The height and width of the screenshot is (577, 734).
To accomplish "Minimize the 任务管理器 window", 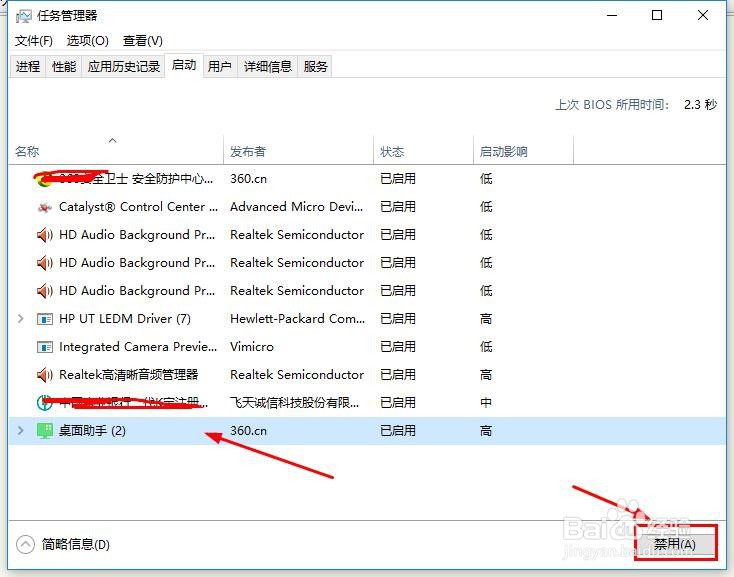I will tap(612, 15).
